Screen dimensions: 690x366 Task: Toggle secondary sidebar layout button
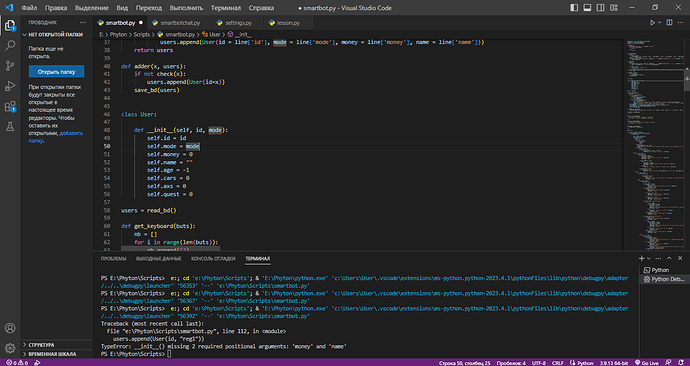[600, 7]
